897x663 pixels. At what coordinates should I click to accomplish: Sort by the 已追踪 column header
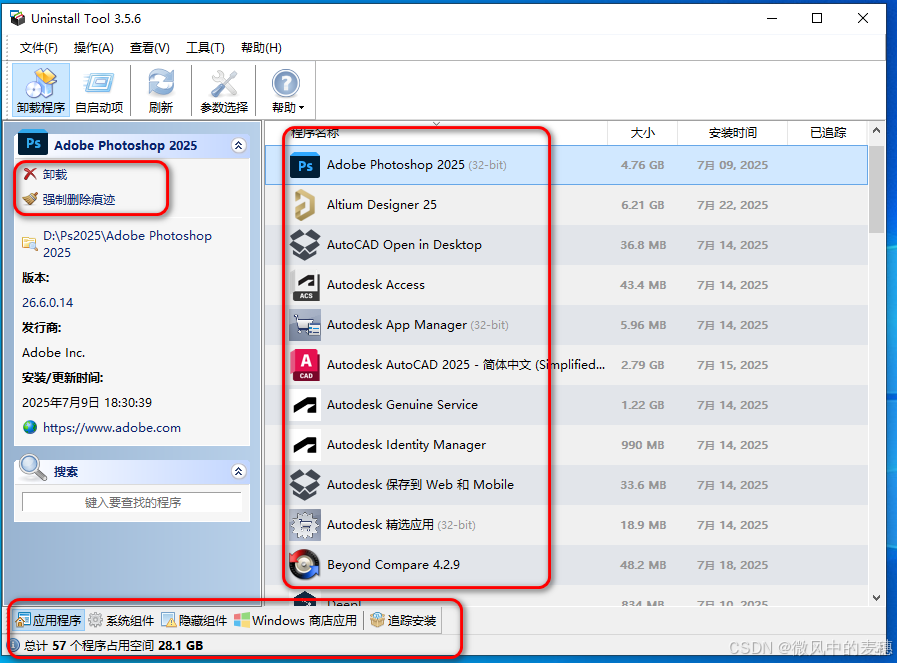coord(828,133)
